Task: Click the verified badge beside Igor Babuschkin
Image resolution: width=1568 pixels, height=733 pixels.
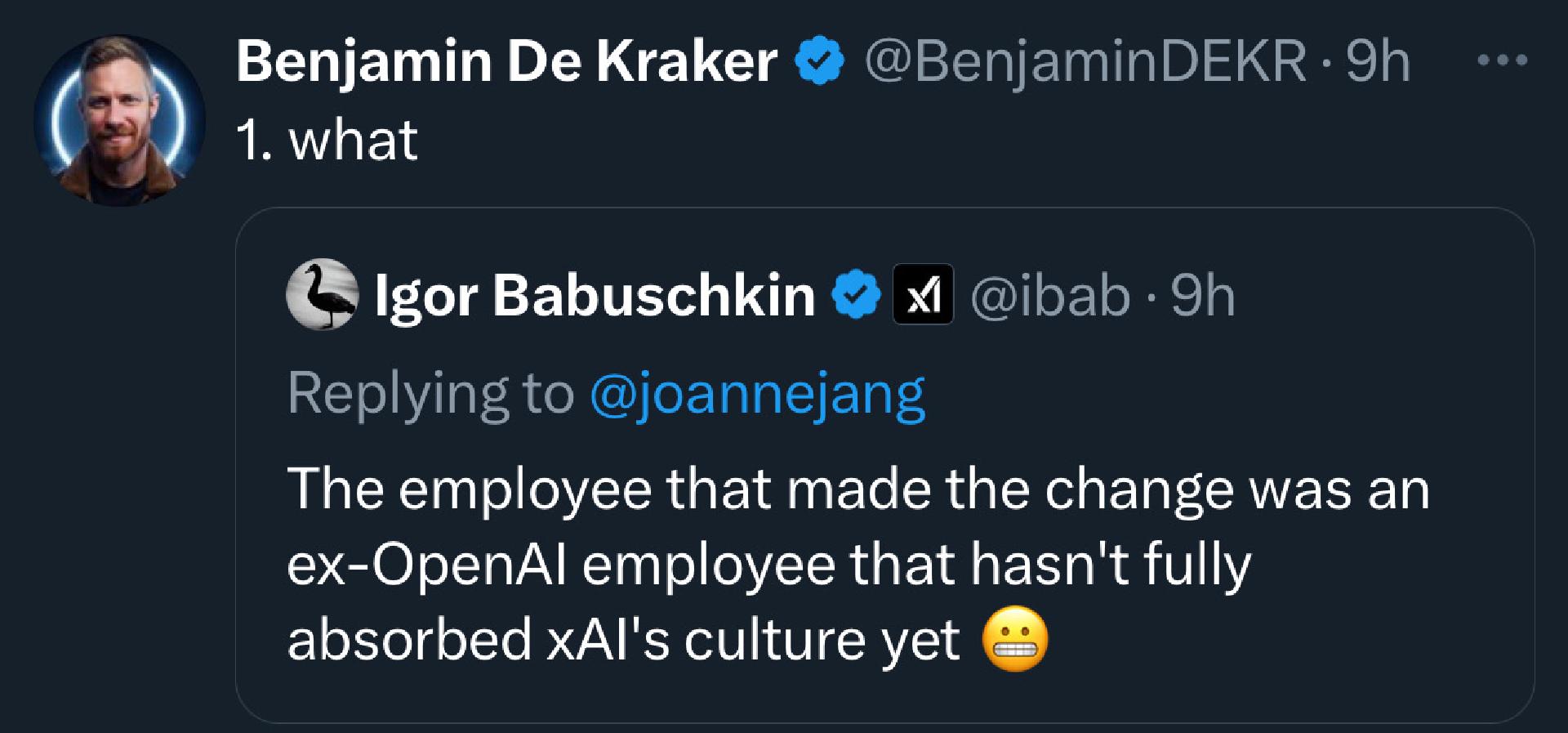Action: pos(856,295)
